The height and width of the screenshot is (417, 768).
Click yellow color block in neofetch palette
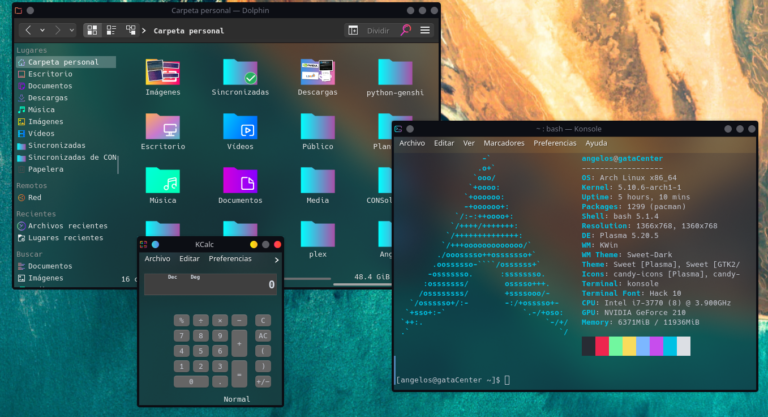(629, 346)
